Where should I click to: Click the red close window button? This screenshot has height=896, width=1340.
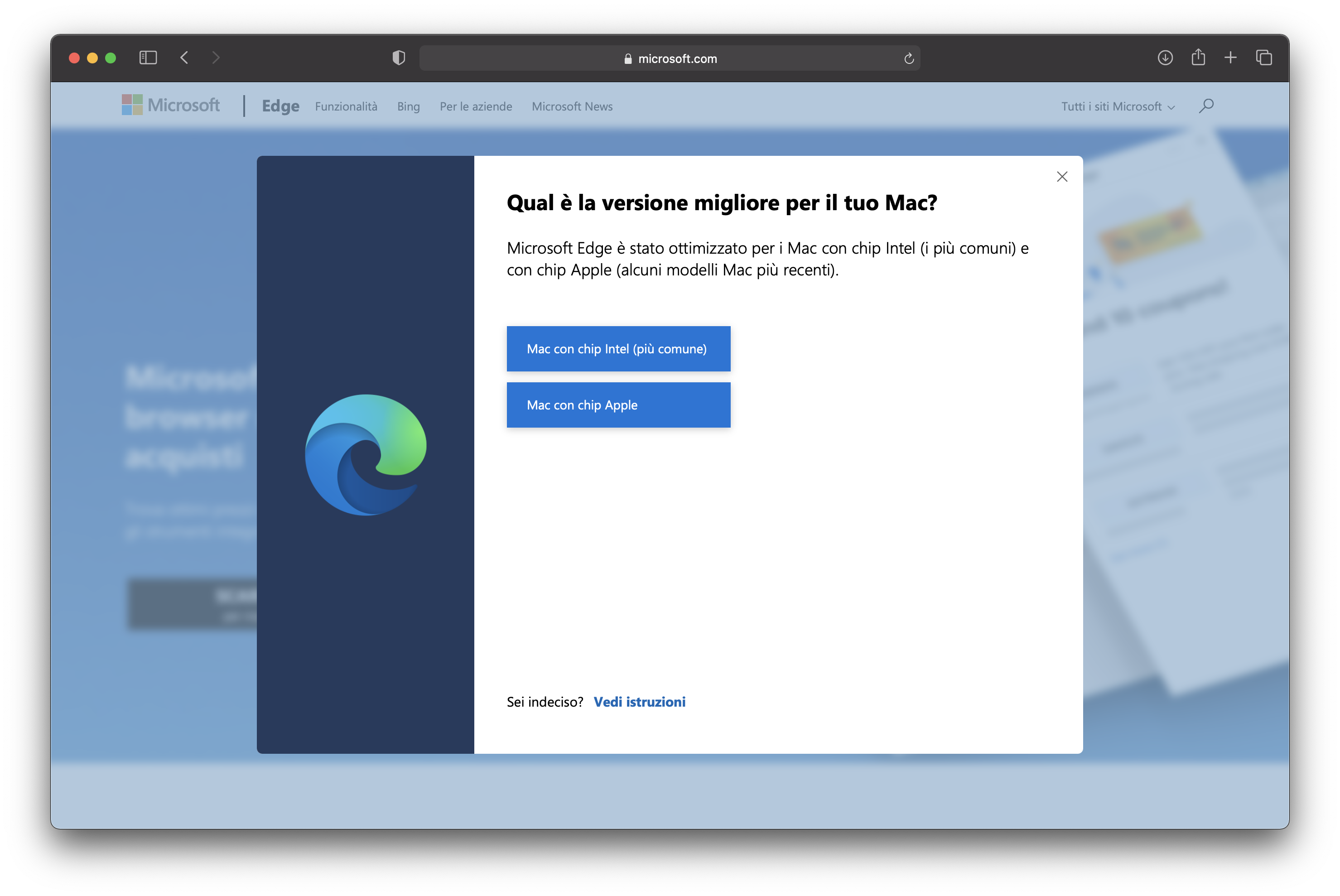point(74,58)
